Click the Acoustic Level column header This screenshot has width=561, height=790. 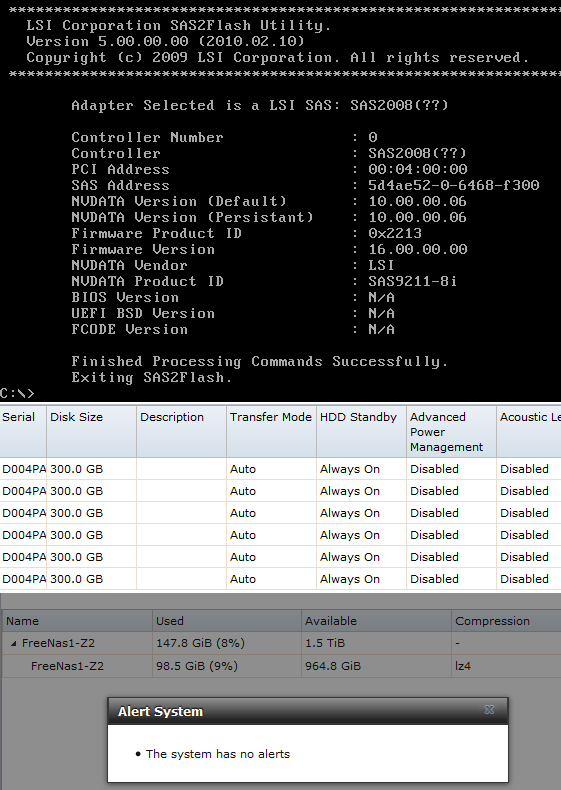[x=529, y=432]
